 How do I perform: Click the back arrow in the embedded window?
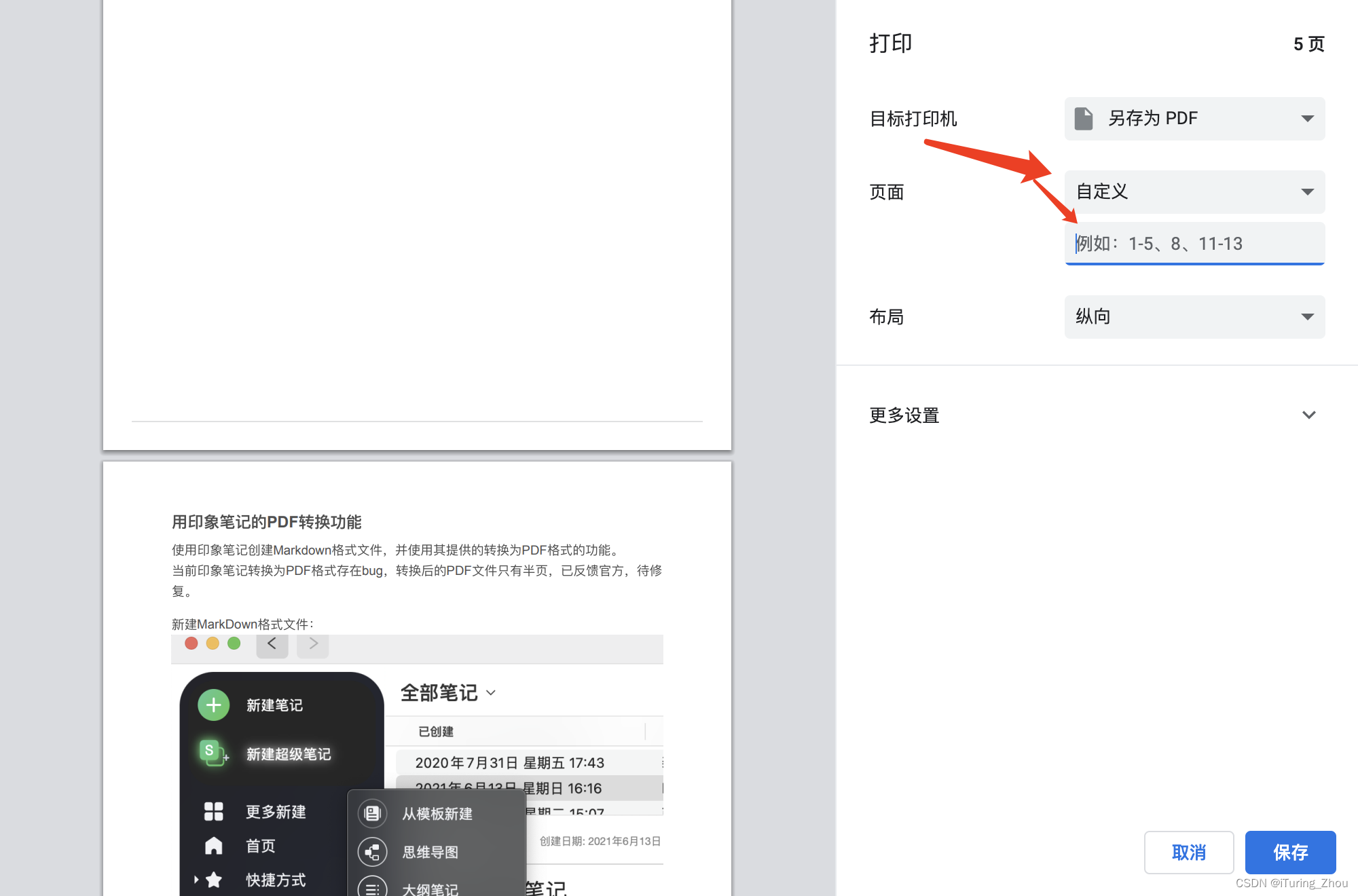(272, 643)
